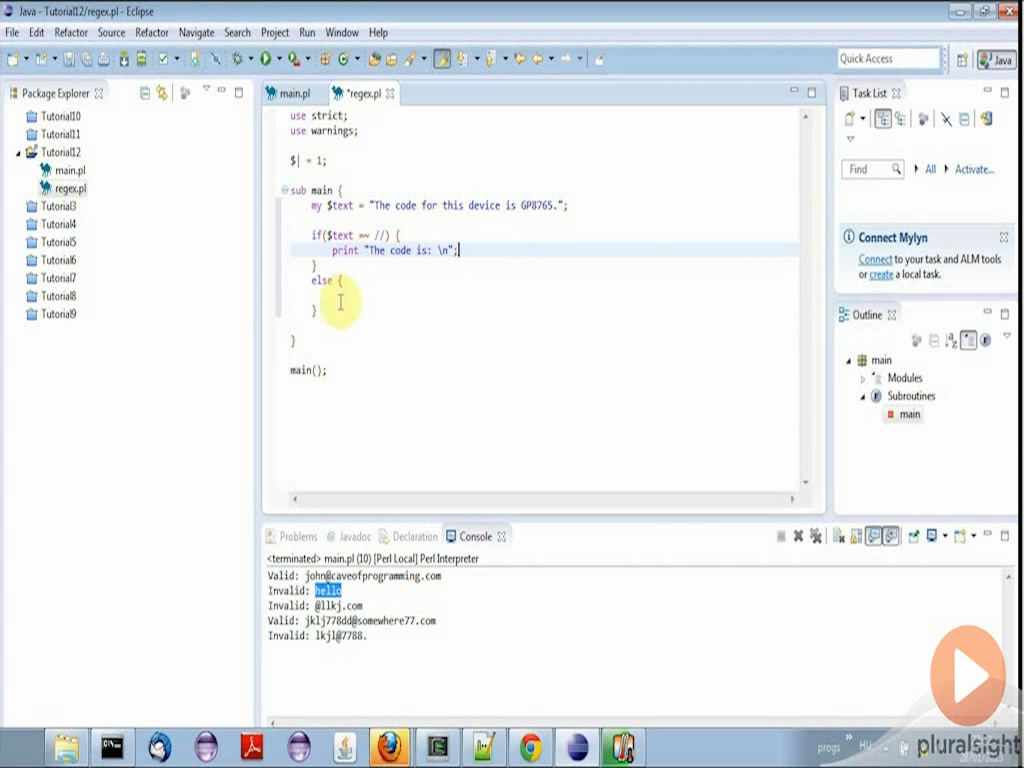Click the Back navigation yellow arrow
Image resolution: width=1024 pixels, height=768 pixels.
[537, 59]
